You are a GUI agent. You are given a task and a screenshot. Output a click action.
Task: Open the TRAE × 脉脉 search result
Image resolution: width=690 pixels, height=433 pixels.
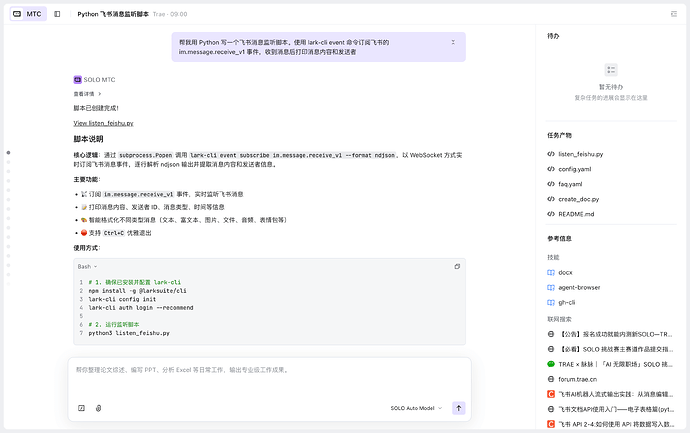[x=615, y=364]
